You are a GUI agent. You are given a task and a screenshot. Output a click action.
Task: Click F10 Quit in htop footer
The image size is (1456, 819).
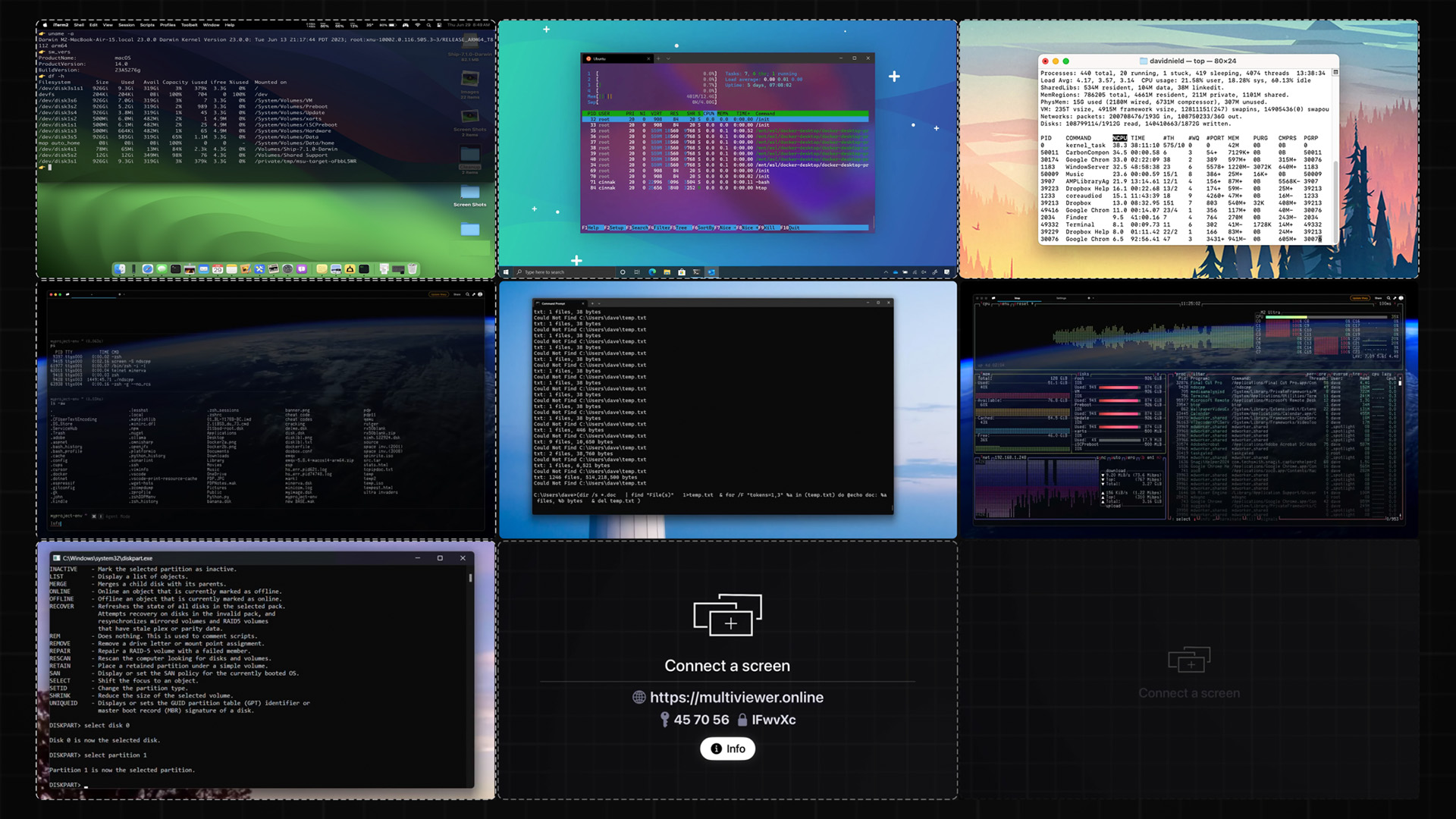[x=790, y=227]
